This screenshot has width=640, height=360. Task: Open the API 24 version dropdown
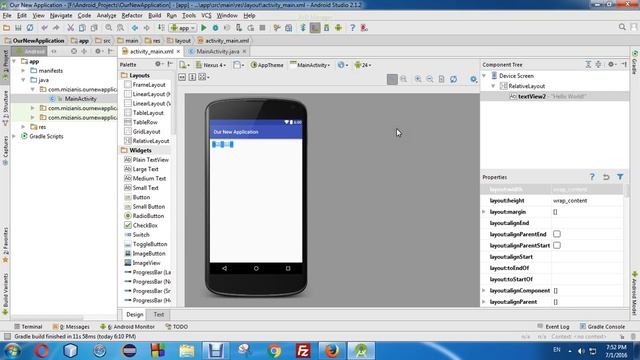point(362,65)
